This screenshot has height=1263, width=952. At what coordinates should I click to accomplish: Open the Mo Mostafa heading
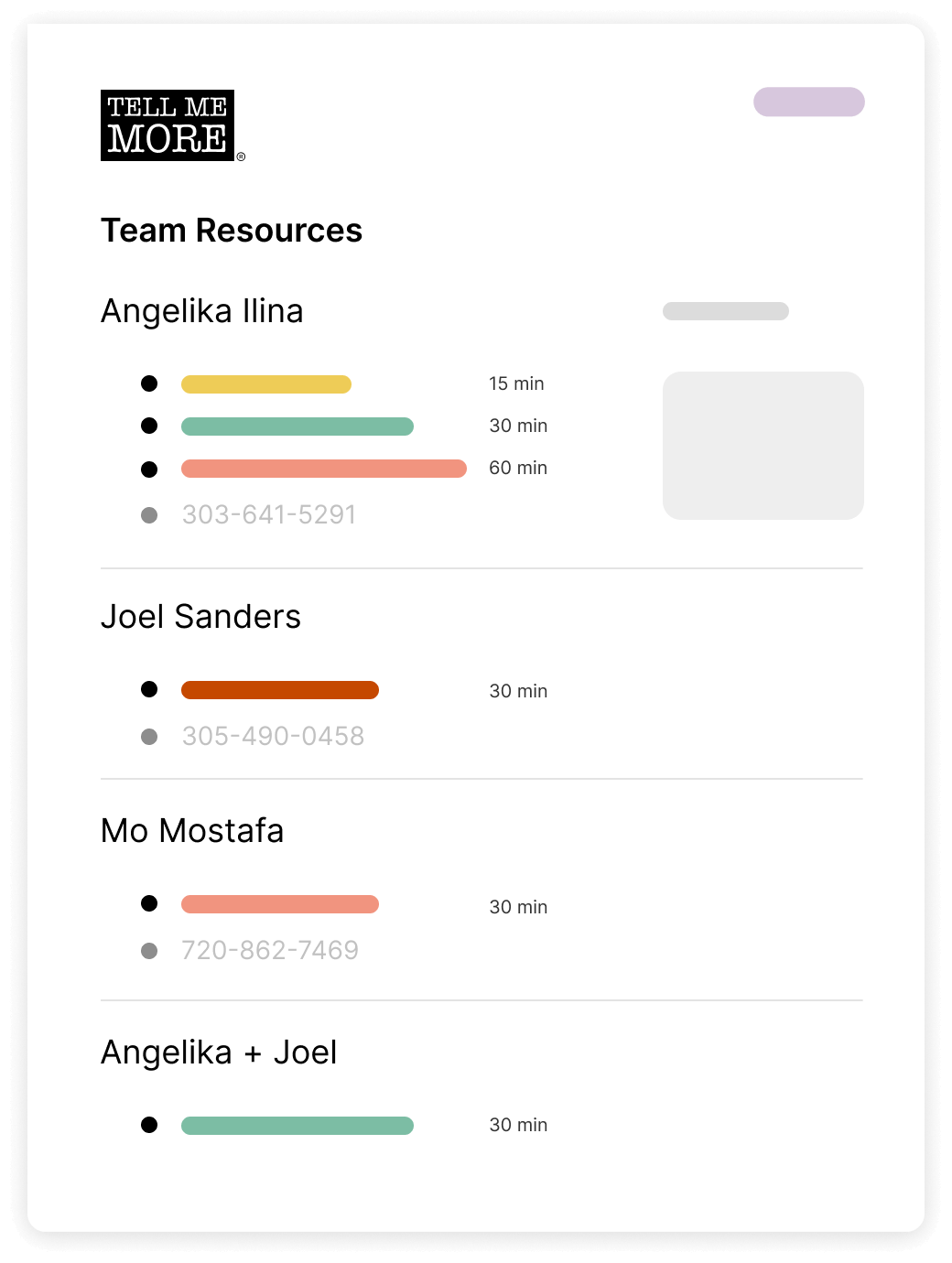192,831
